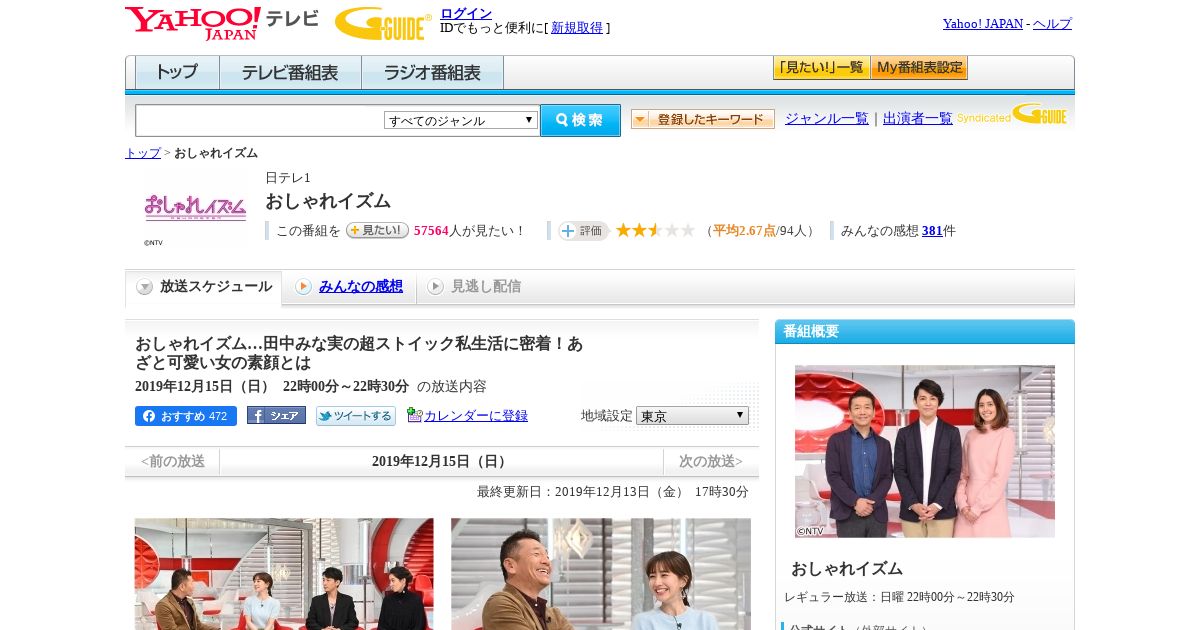The height and width of the screenshot is (630, 1200).
Task: Click the ログイン link
Action: click(x=466, y=13)
